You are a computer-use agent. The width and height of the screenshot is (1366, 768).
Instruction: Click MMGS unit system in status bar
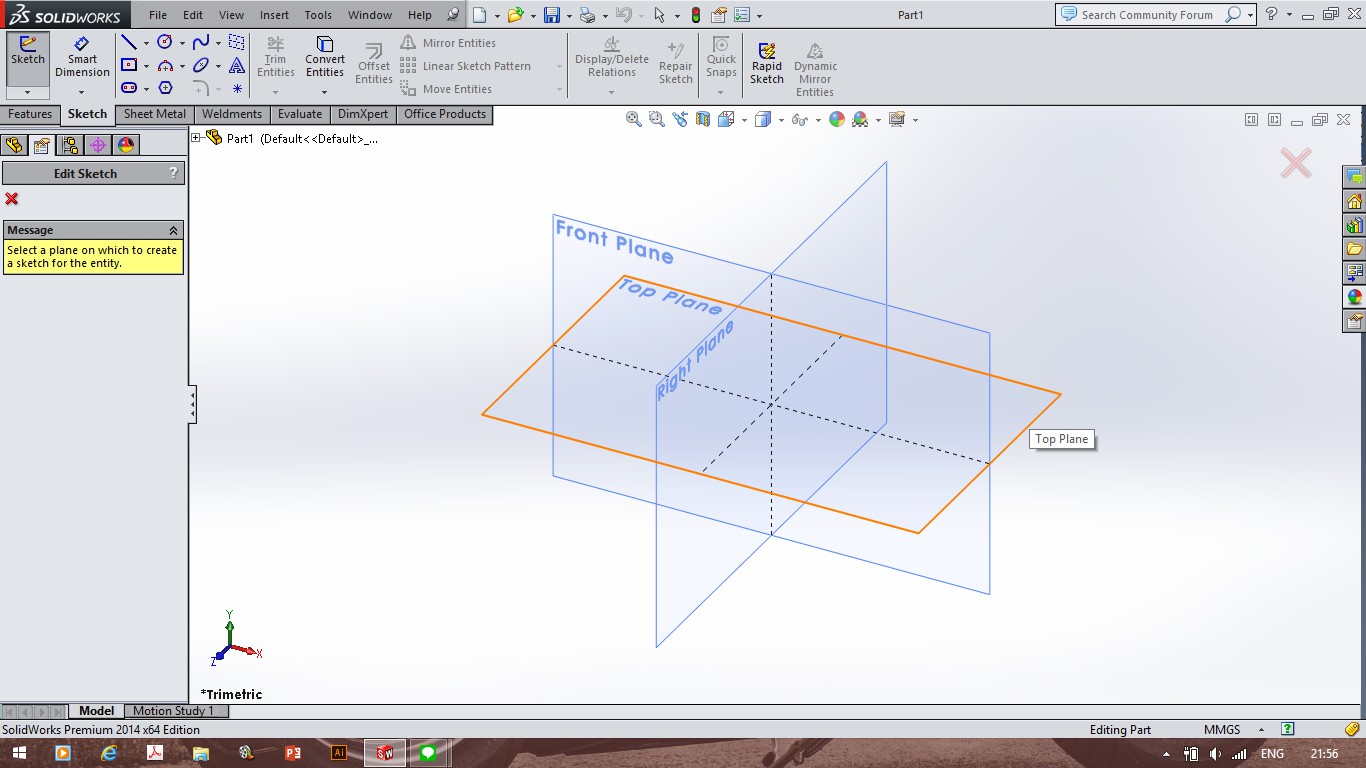point(1222,729)
